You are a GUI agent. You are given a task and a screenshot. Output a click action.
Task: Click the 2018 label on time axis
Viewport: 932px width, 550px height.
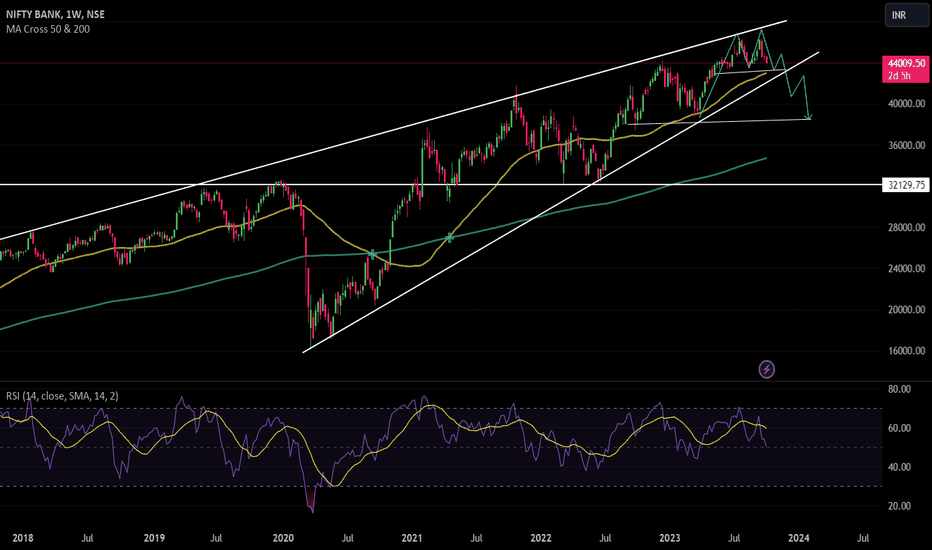(23, 538)
